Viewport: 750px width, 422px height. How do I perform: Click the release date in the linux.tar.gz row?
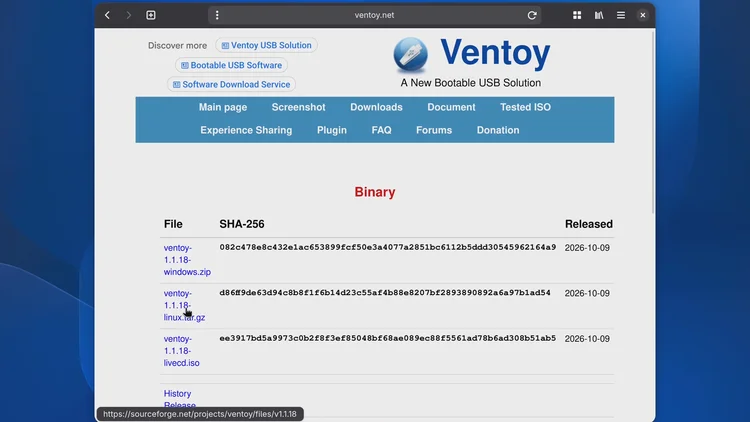point(587,293)
